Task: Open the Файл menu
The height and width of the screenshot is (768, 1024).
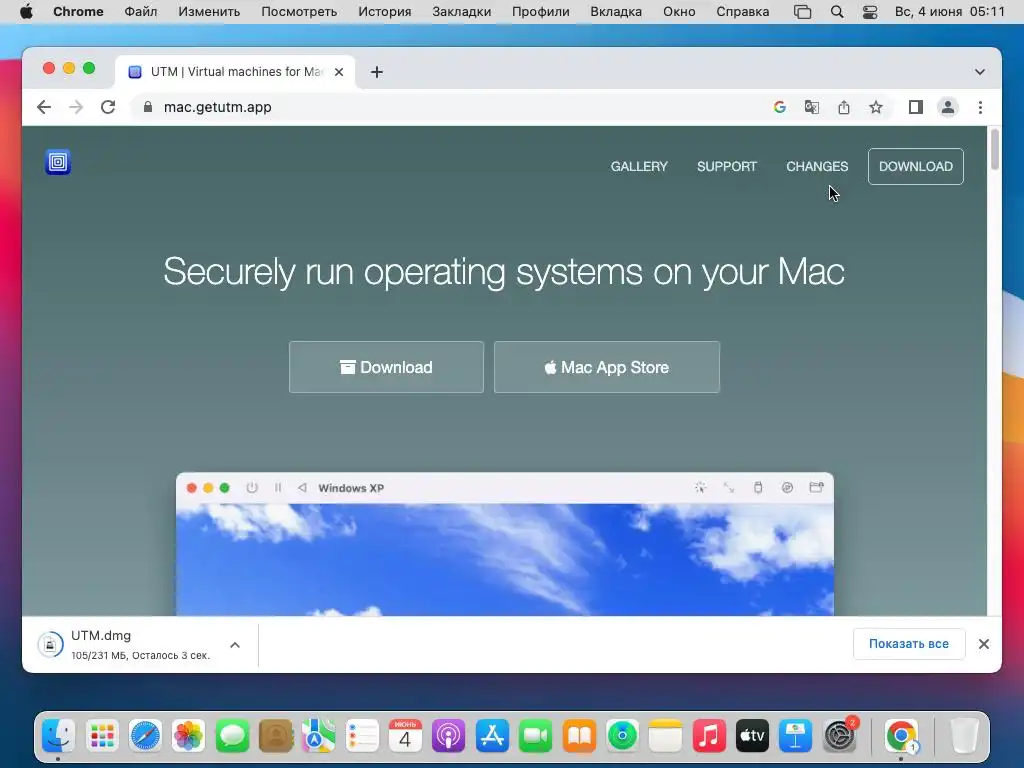Action: (140, 12)
